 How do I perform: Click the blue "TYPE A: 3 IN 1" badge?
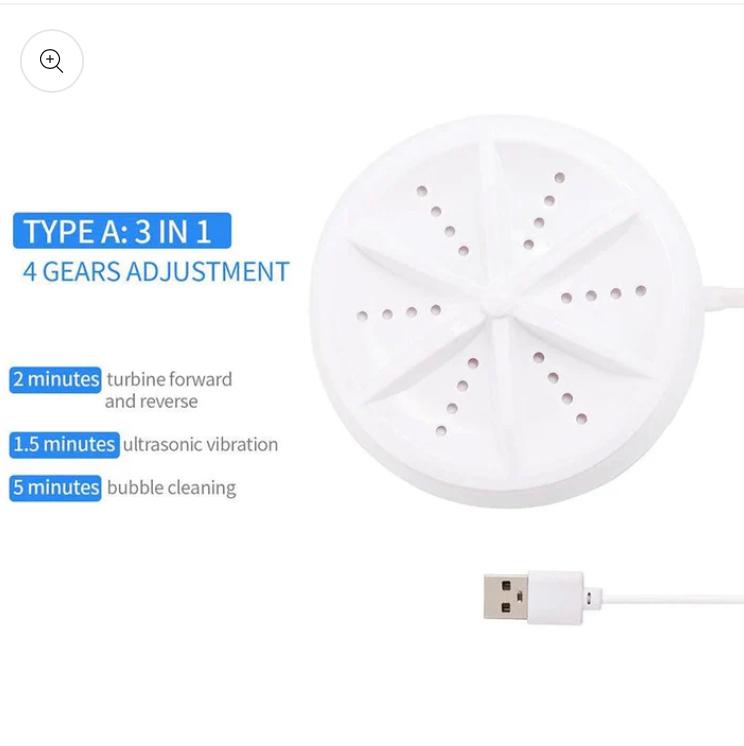click(x=122, y=231)
